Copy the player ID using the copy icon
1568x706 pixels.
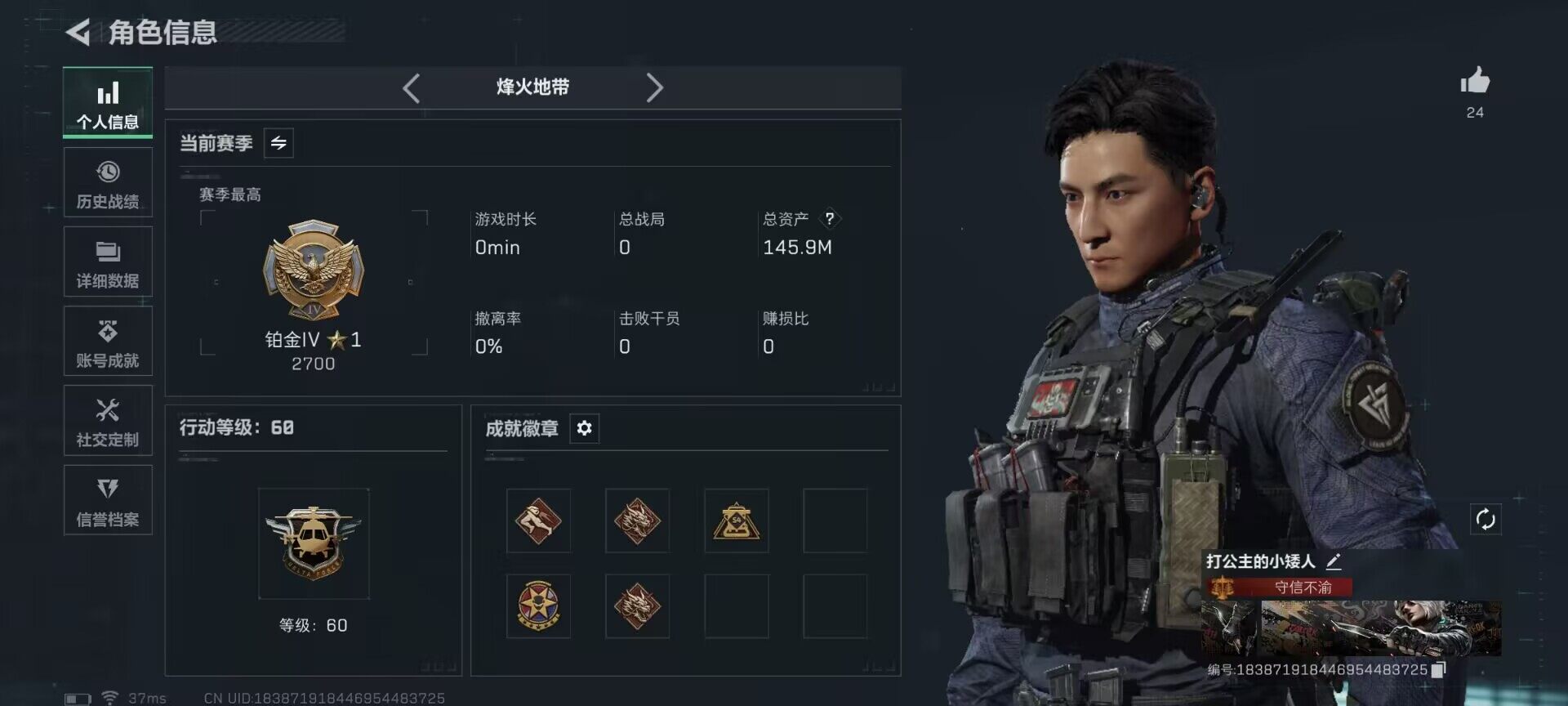[1439, 669]
